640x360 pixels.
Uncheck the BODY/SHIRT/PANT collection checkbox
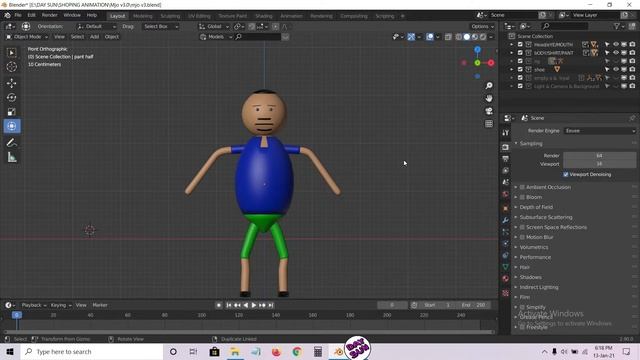[520, 53]
